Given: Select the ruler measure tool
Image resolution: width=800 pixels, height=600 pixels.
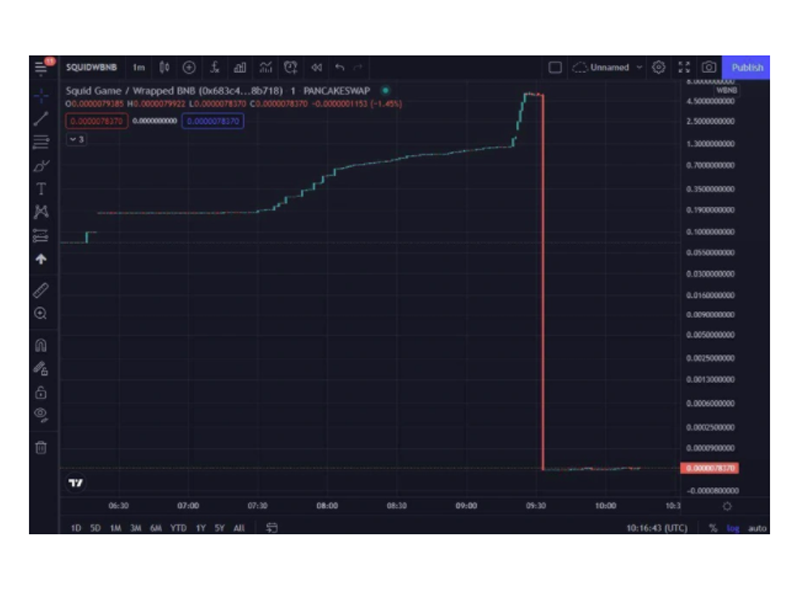Looking at the screenshot, I should pos(41,290).
